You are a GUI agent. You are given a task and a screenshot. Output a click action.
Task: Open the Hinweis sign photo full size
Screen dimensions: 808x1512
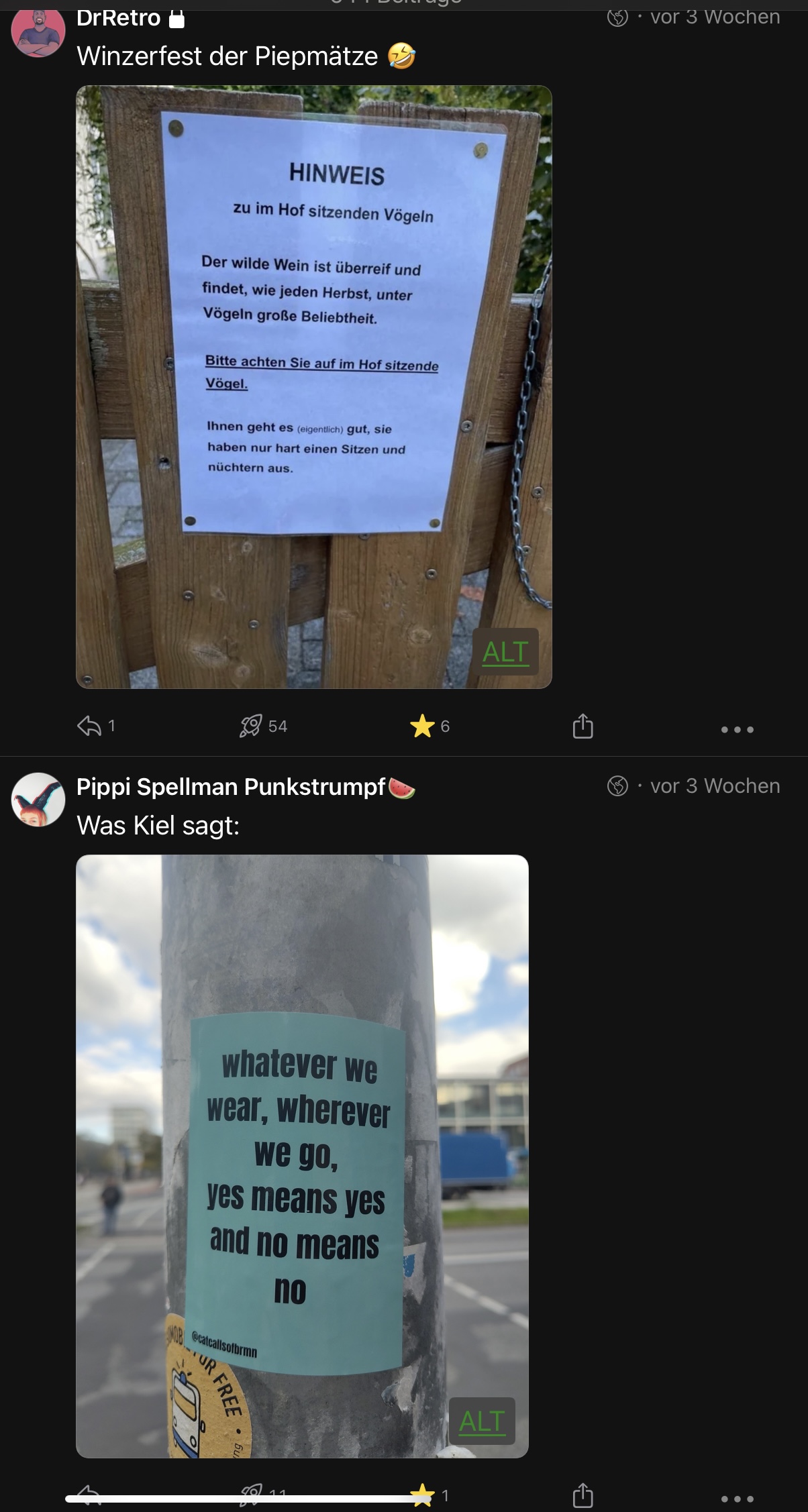click(314, 387)
